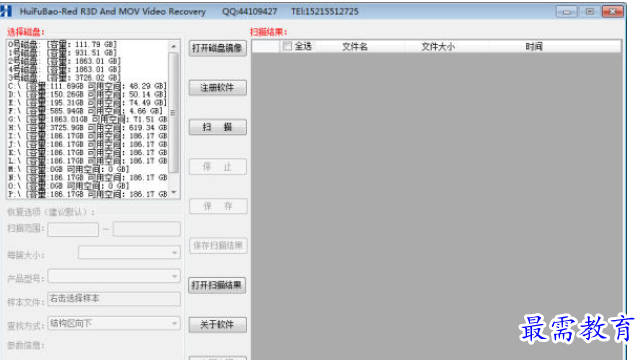Viewport: 643px width, 360px height.
Task: Click the 文件大小 column header
Action: [438, 47]
